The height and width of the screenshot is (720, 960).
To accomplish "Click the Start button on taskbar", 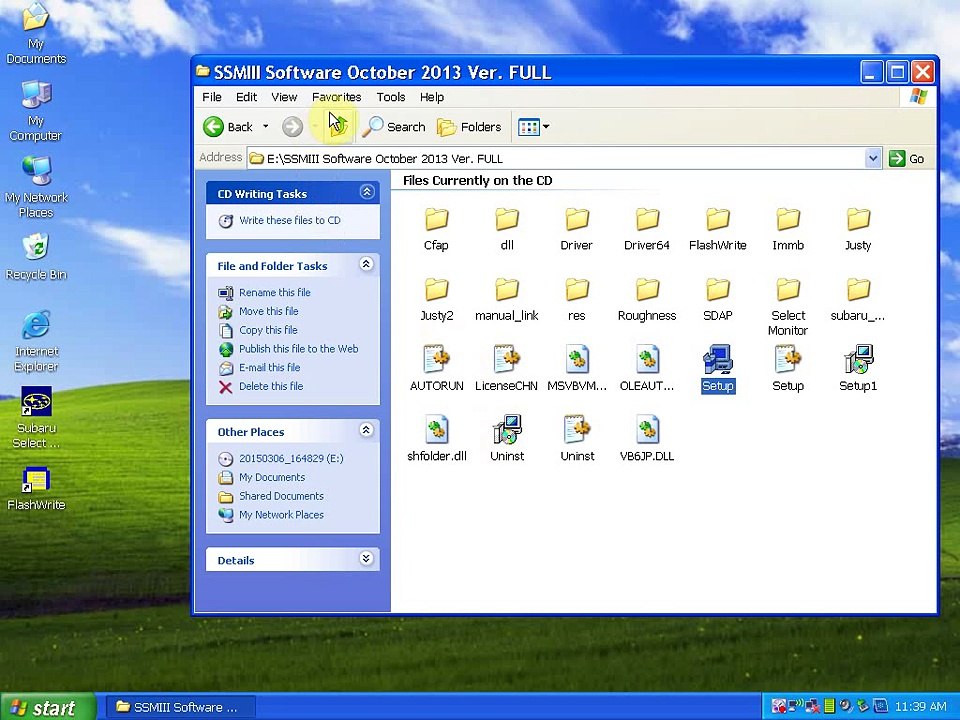I will (44, 707).
